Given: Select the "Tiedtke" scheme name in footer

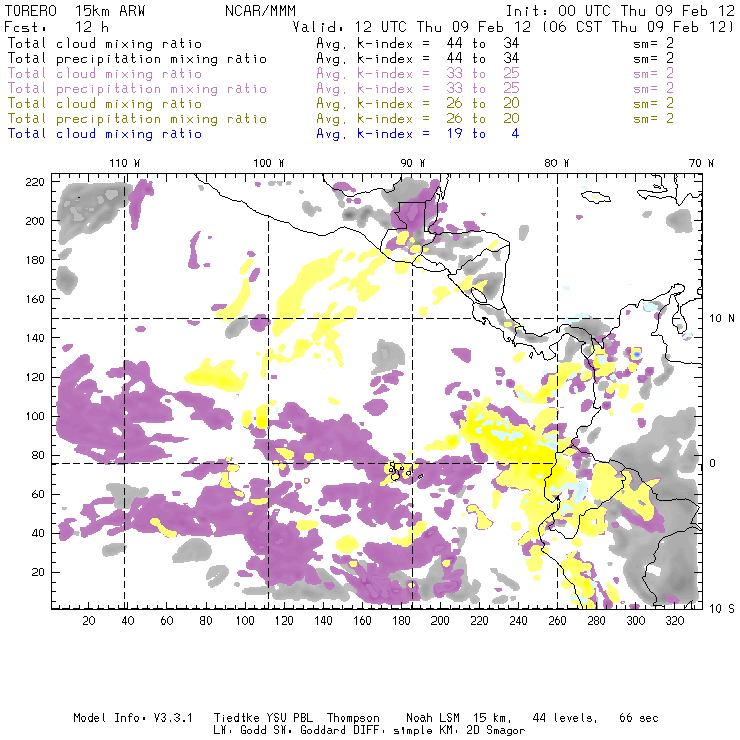Looking at the screenshot, I should (237, 718).
